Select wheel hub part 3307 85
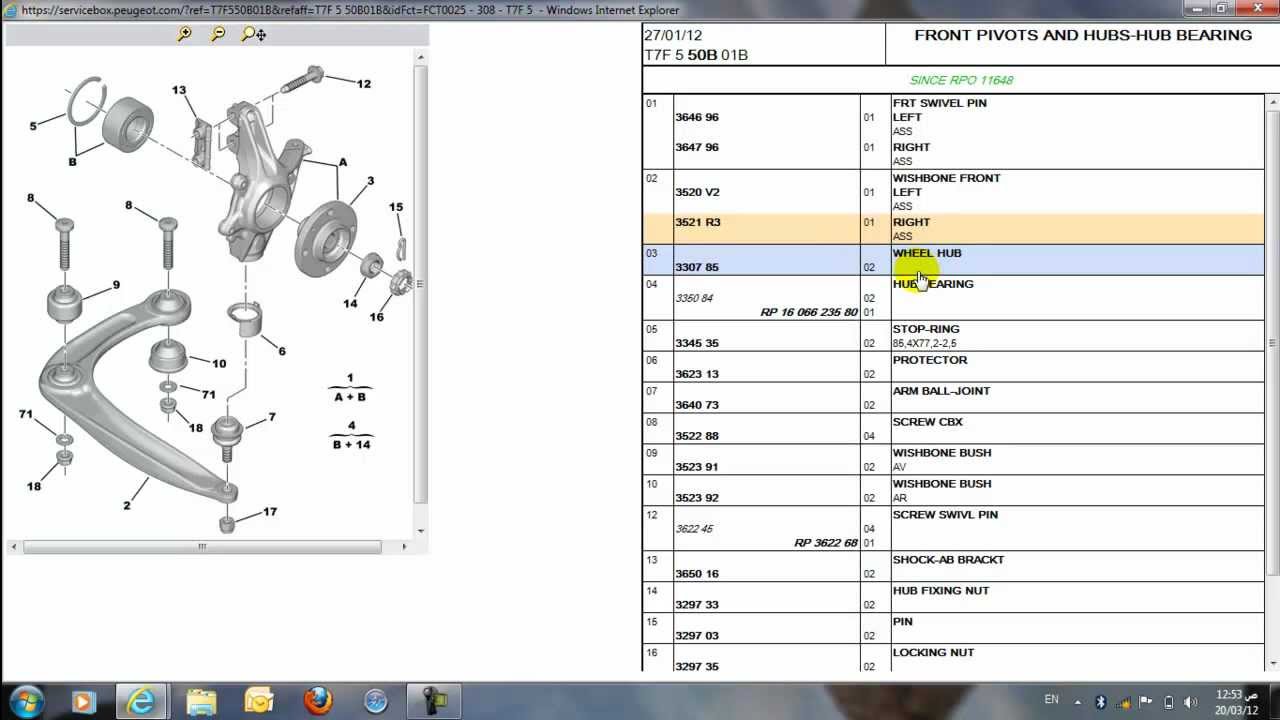The image size is (1280, 720). point(697,267)
